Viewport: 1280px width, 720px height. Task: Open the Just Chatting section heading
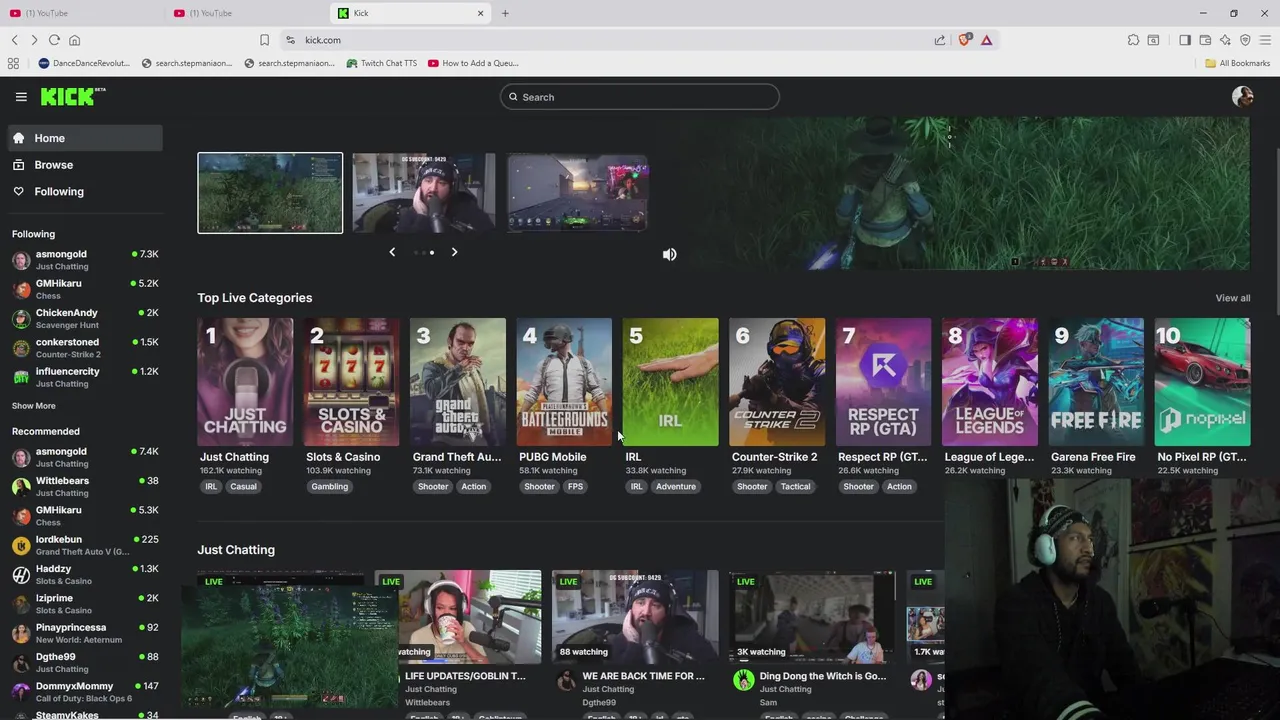pos(236,550)
